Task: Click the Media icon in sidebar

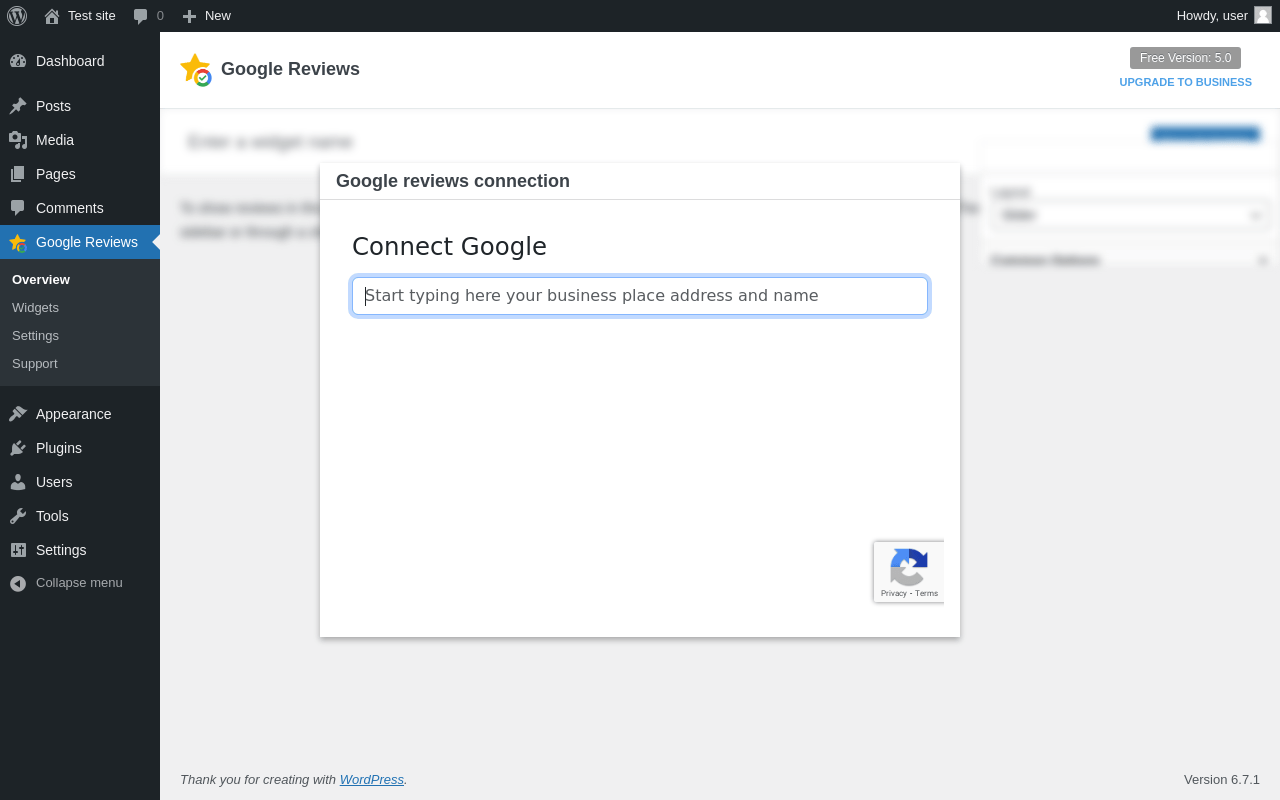Action: pos(18,140)
